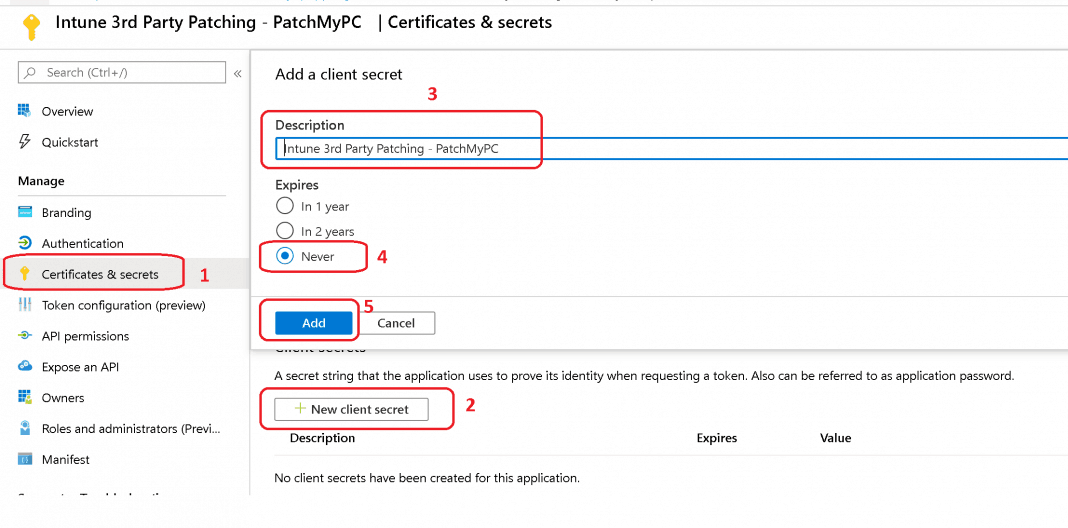Select the 'In 2 years' expiry option
Screen dimensions: 1068x528
coord(284,231)
